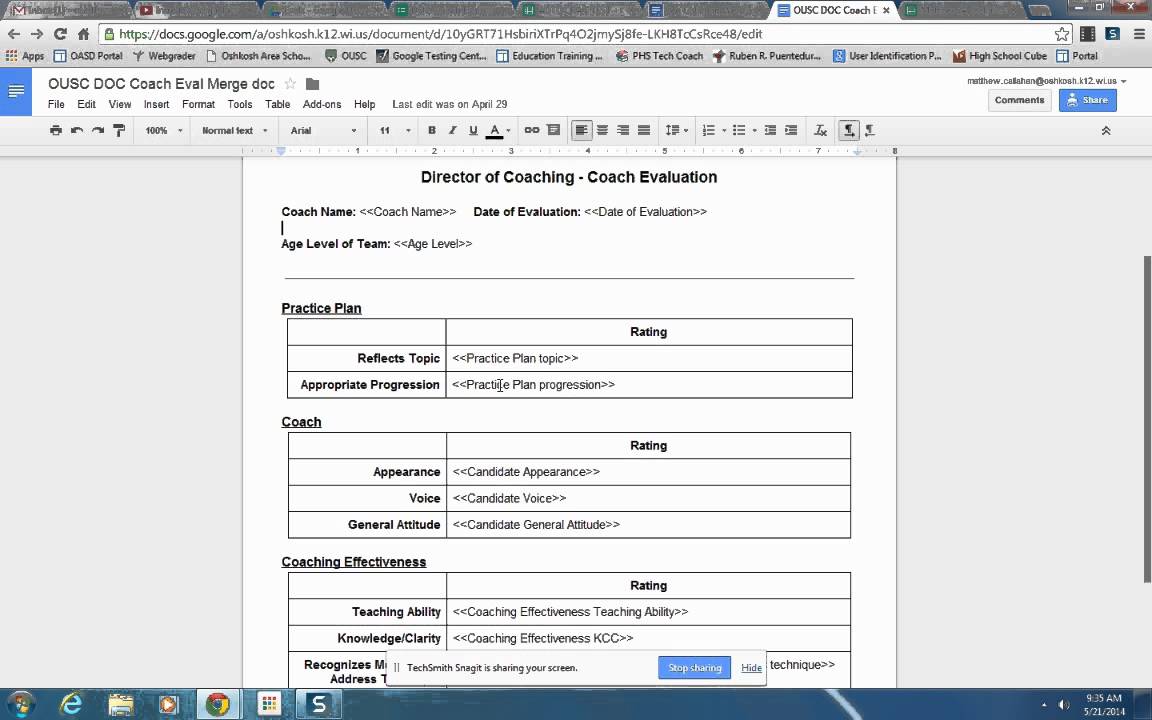The width and height of the screenshot is (1152, 720).
Task: Move document using the folder icon
Action: (312, 84)
